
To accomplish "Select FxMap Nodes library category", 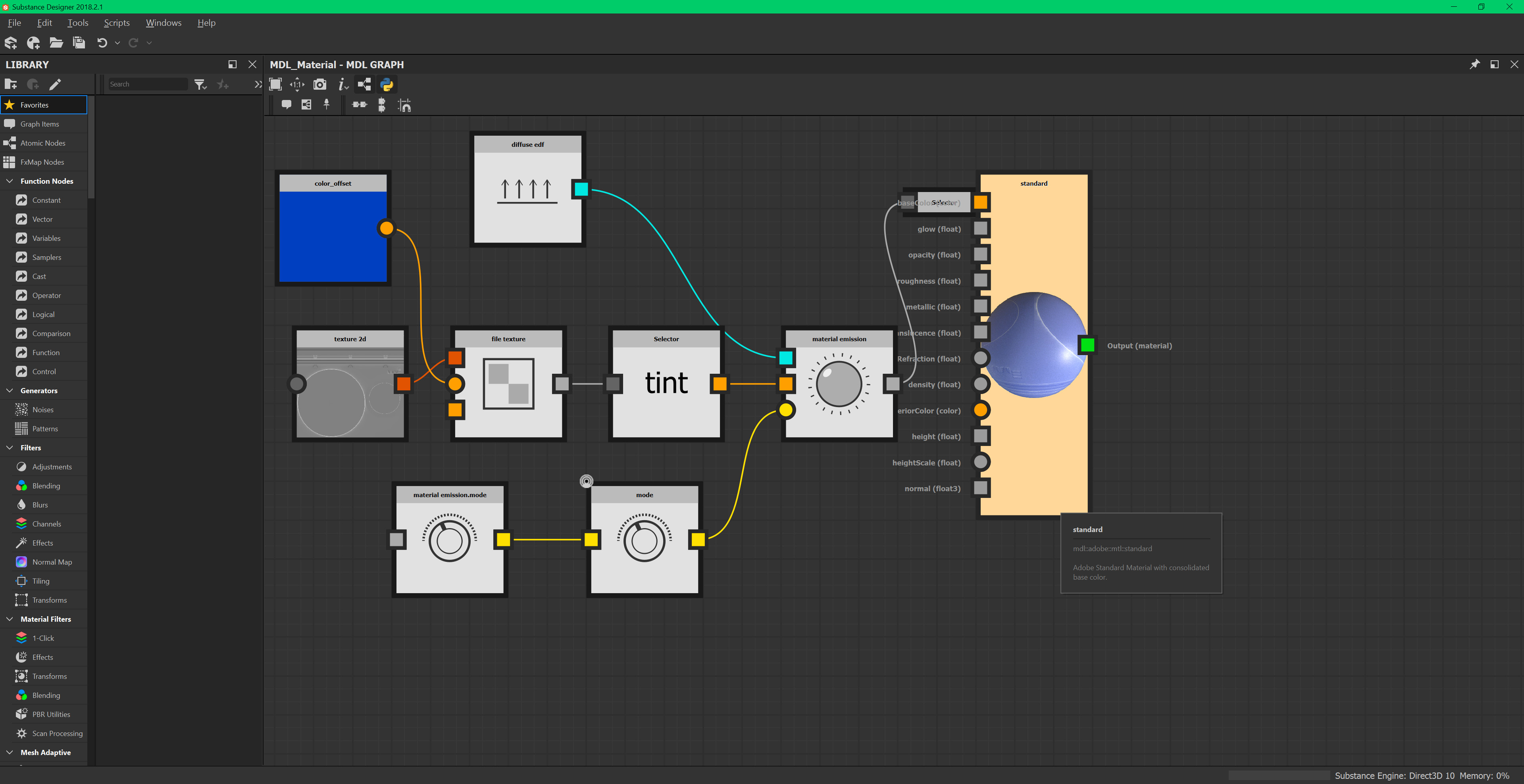I will click(44, 162).
